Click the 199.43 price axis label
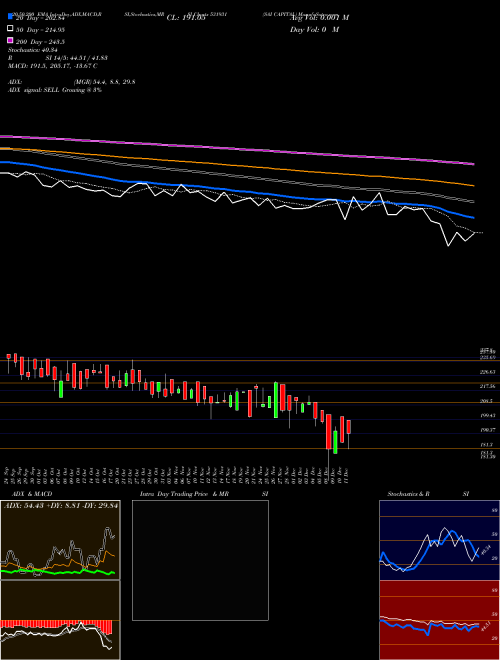500x660 pixels. coord(487,415)
